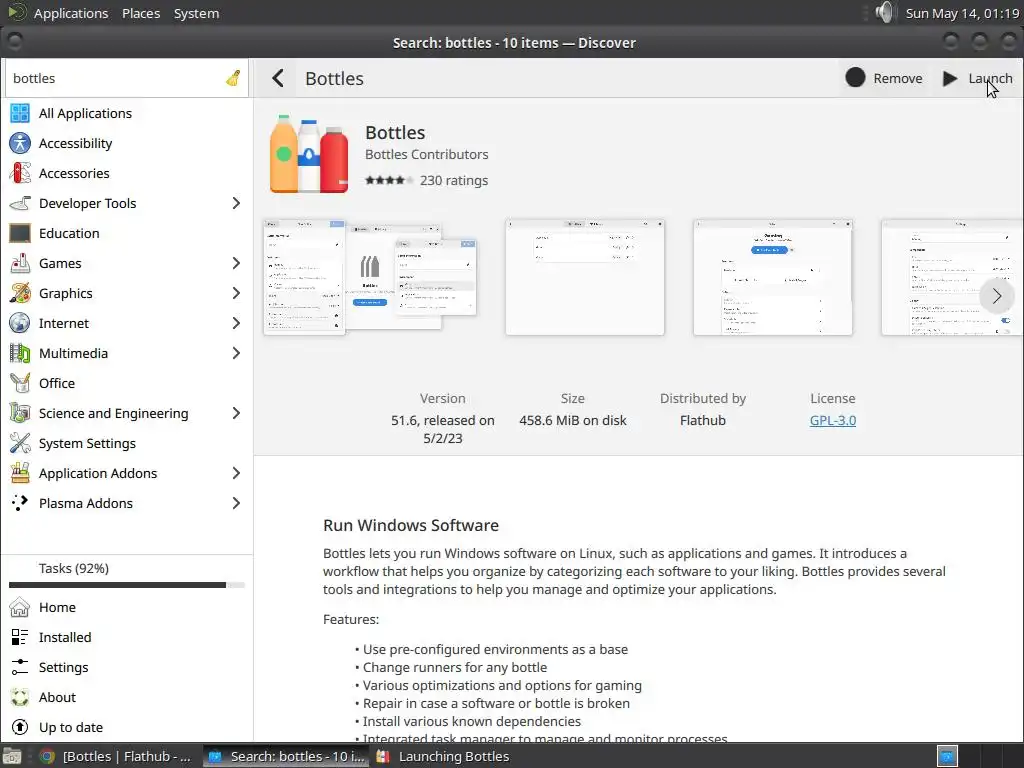Open the GPL-3.0 license link

(833, 421)
